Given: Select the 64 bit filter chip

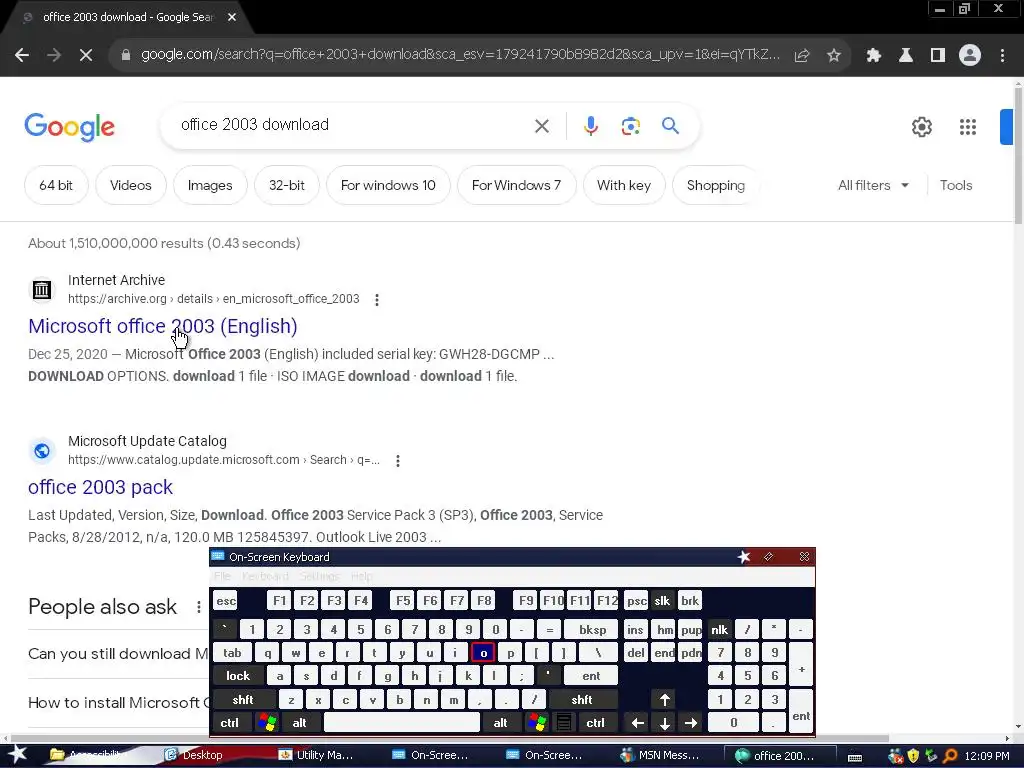Looking at the screenshot, I should tap(56, 185).
